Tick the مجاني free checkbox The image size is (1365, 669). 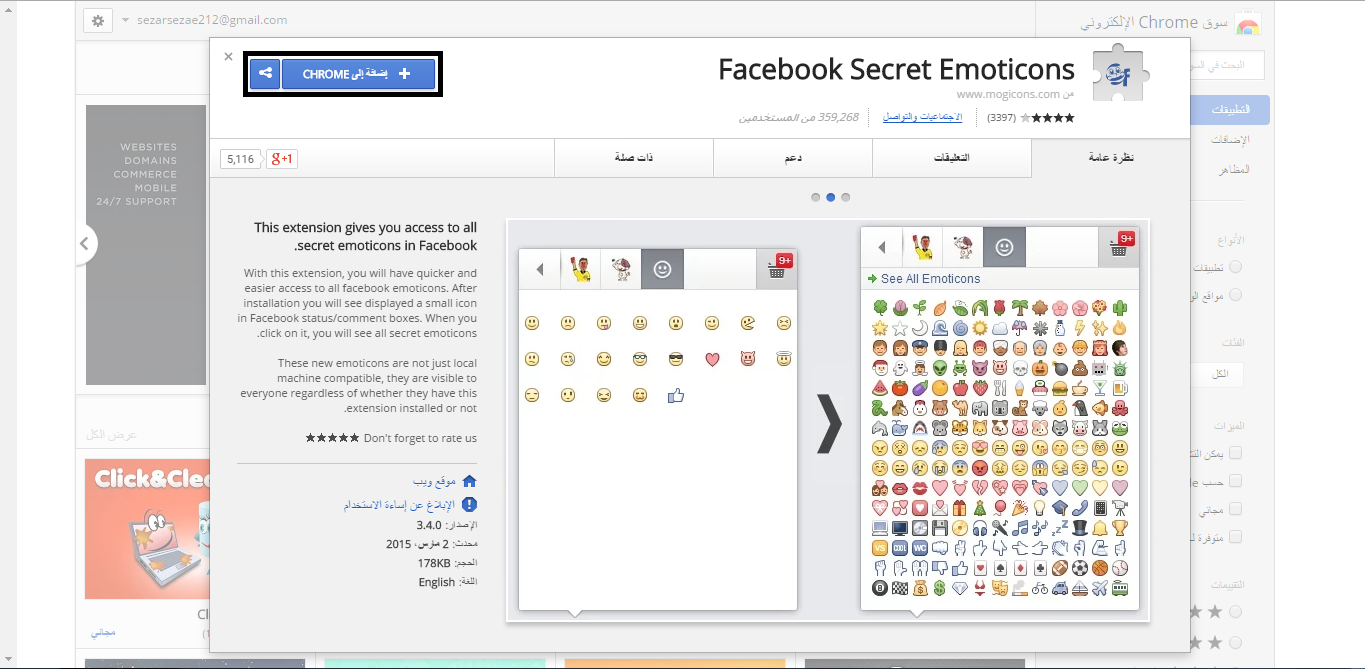1236,509
